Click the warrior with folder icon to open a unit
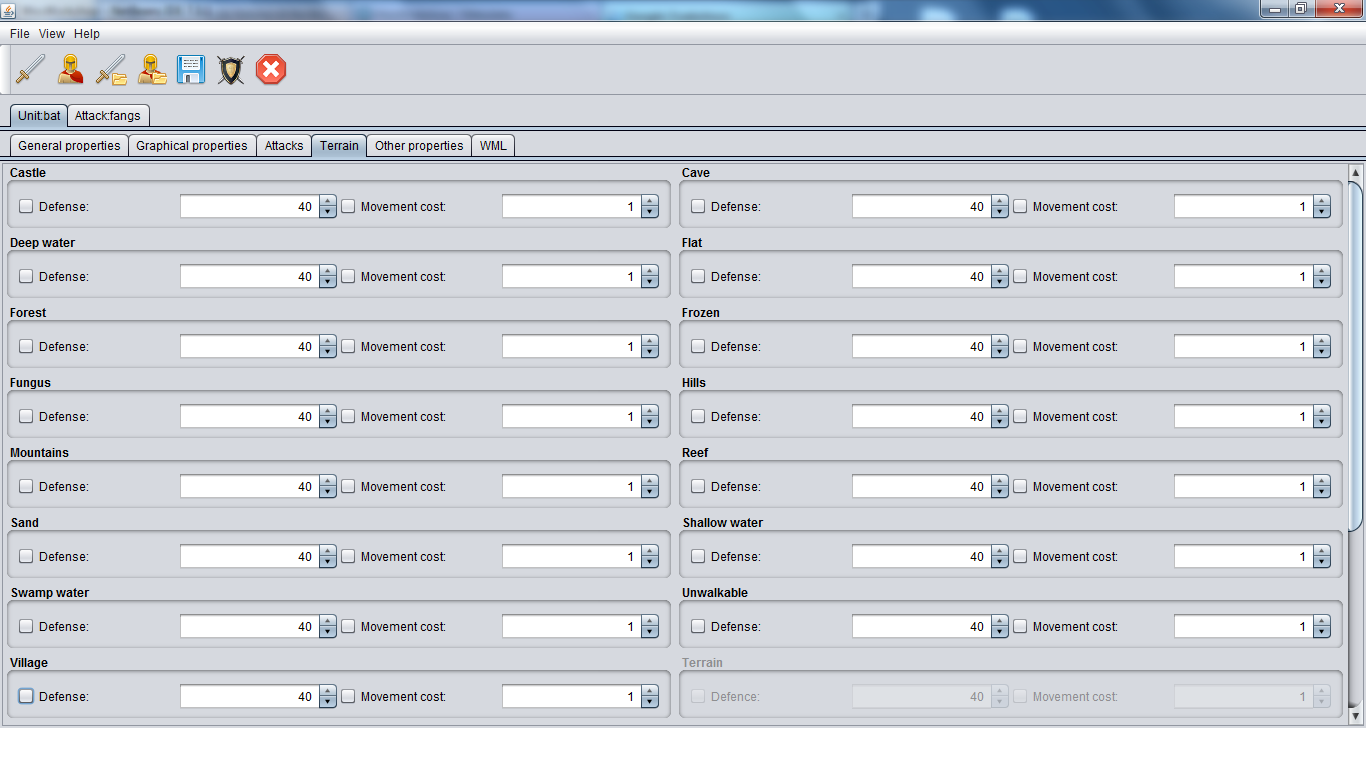Image resolution: width=1366 pixels, height=768 pixels. pos(151,70)
